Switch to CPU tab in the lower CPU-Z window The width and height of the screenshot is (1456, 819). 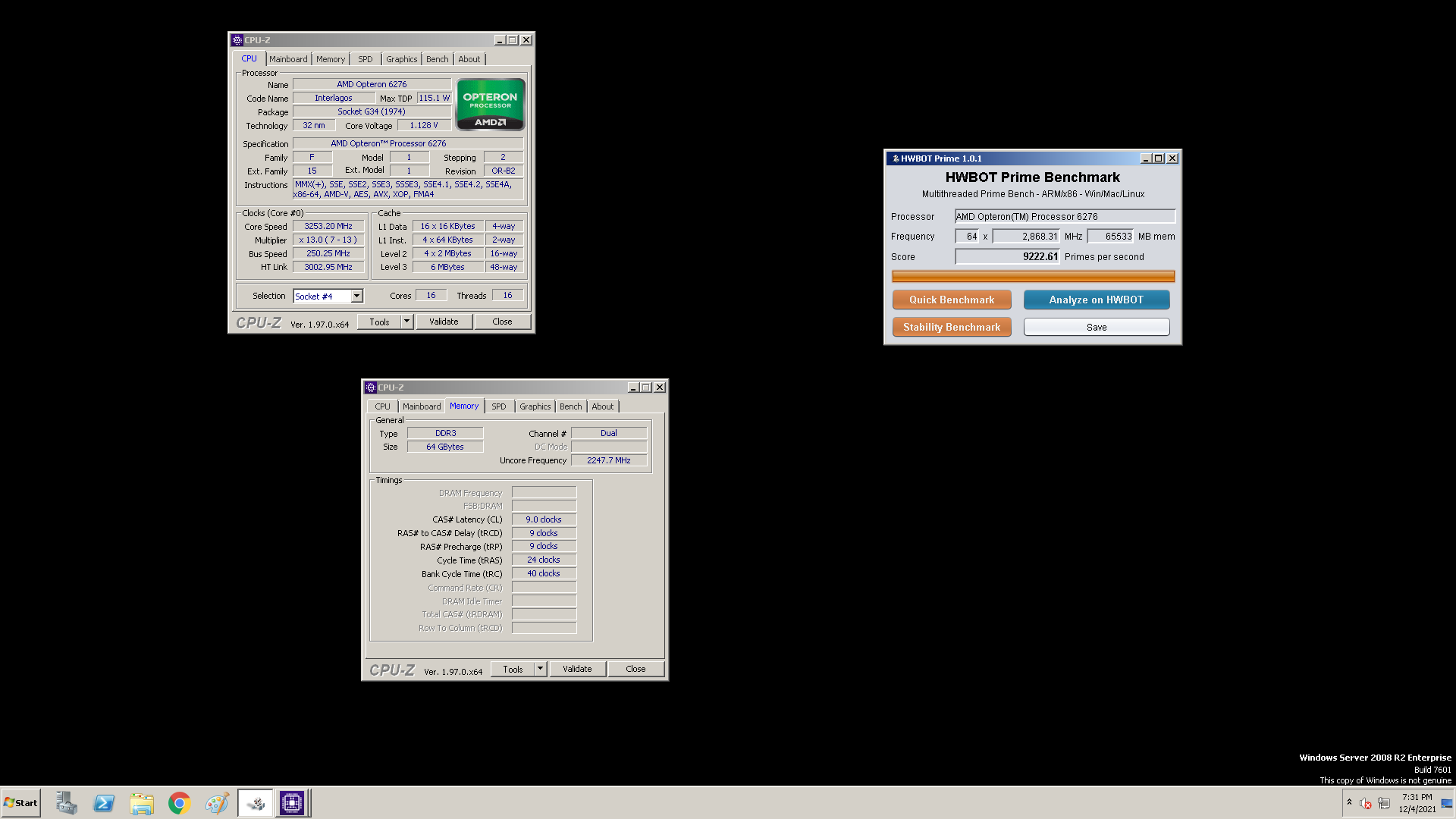[382, 406]
